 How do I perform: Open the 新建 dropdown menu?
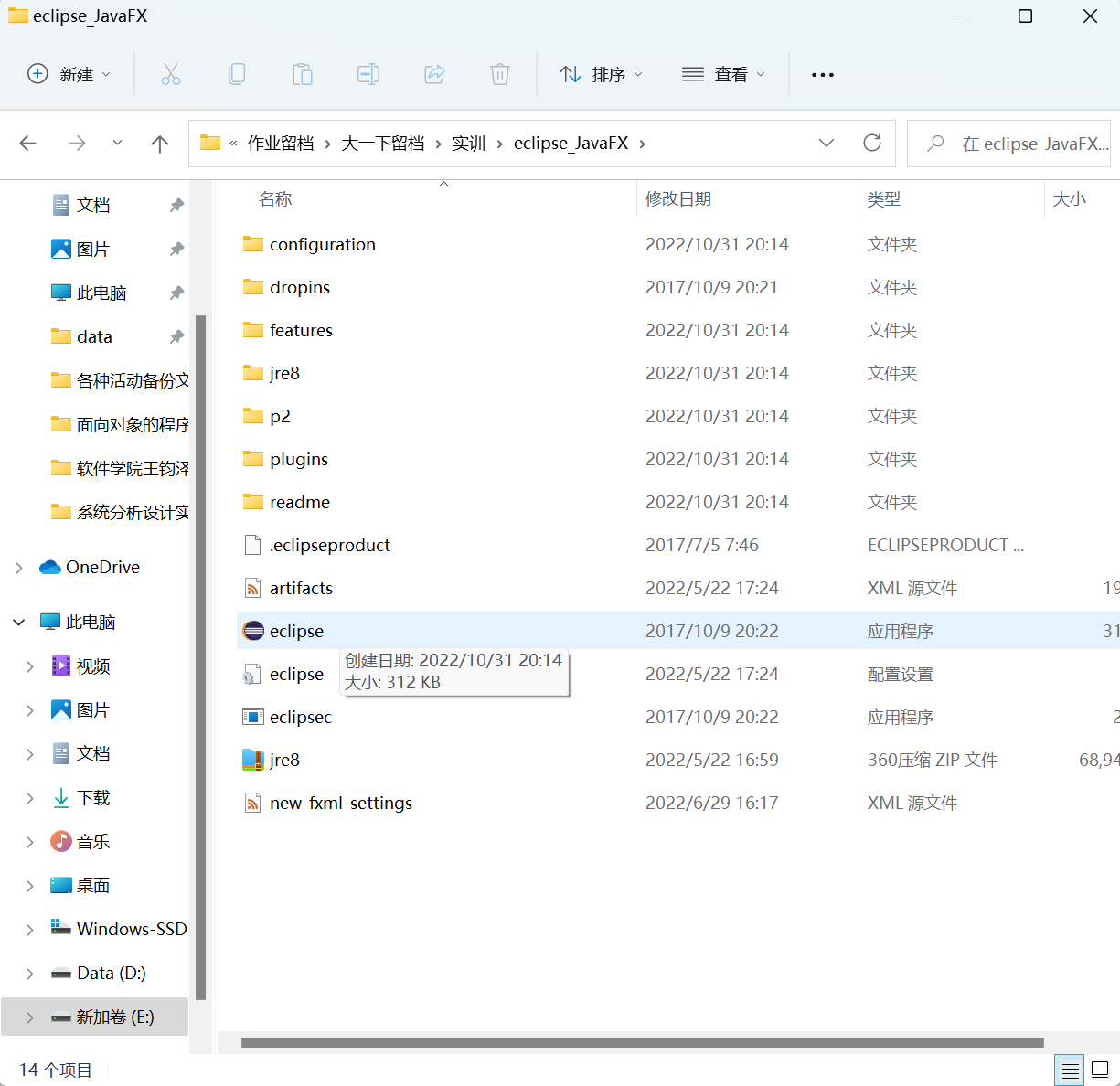[x=69, y=74]
